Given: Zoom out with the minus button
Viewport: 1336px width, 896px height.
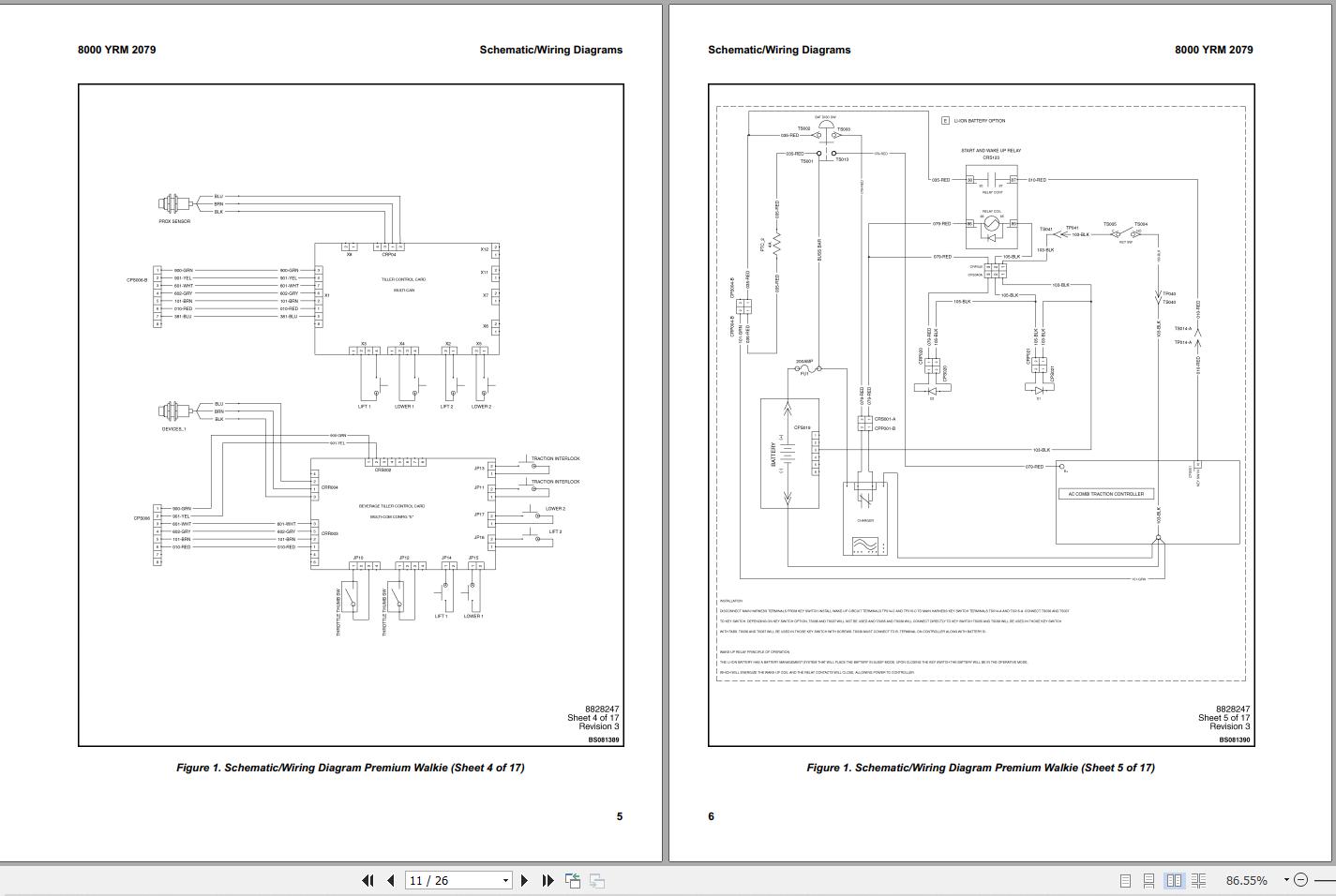Looking at the screenshot, I should click(x=1300, y=880).
